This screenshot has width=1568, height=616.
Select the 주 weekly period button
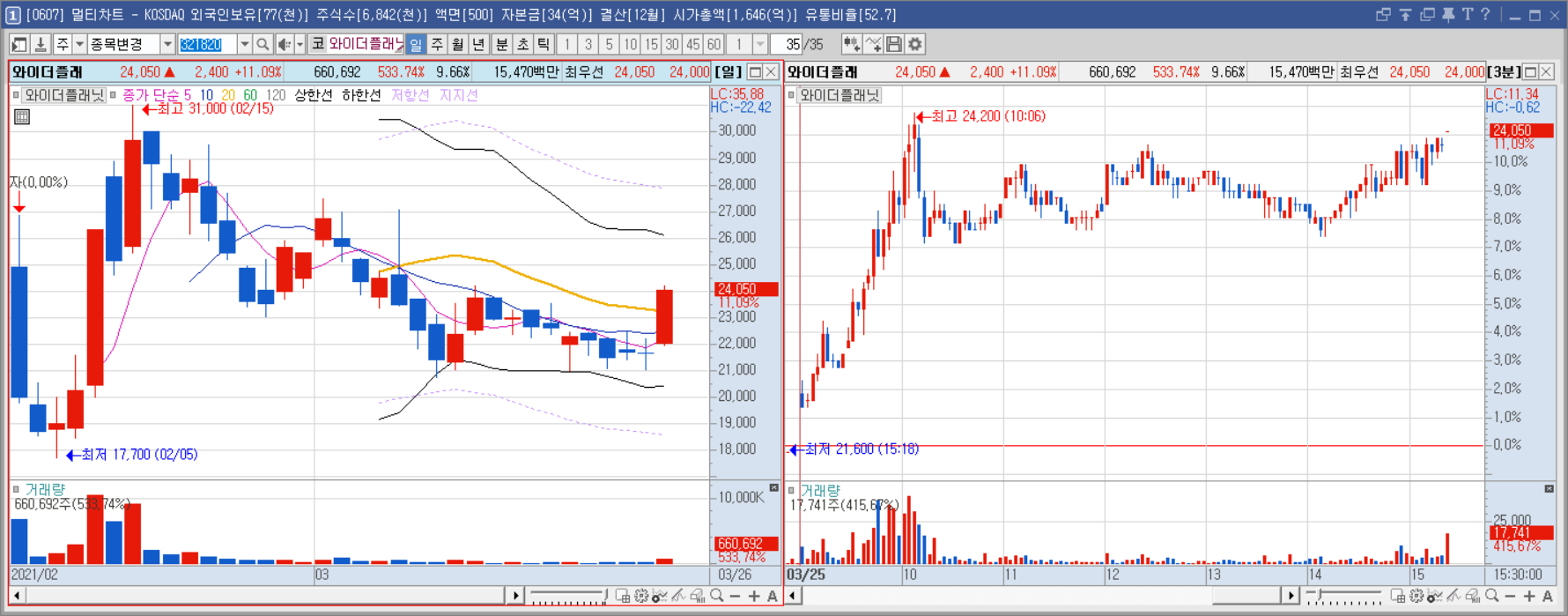[x=437, y=44]
